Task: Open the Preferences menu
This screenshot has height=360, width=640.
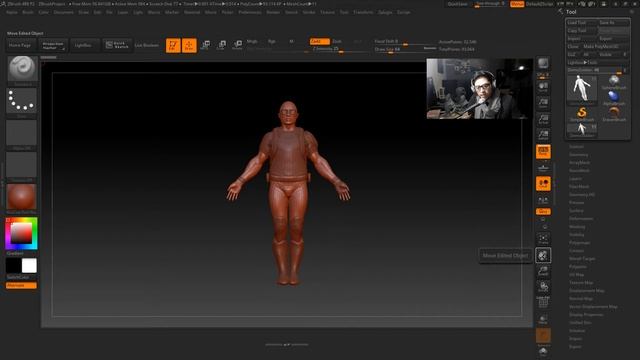Action: pos(250,12)
